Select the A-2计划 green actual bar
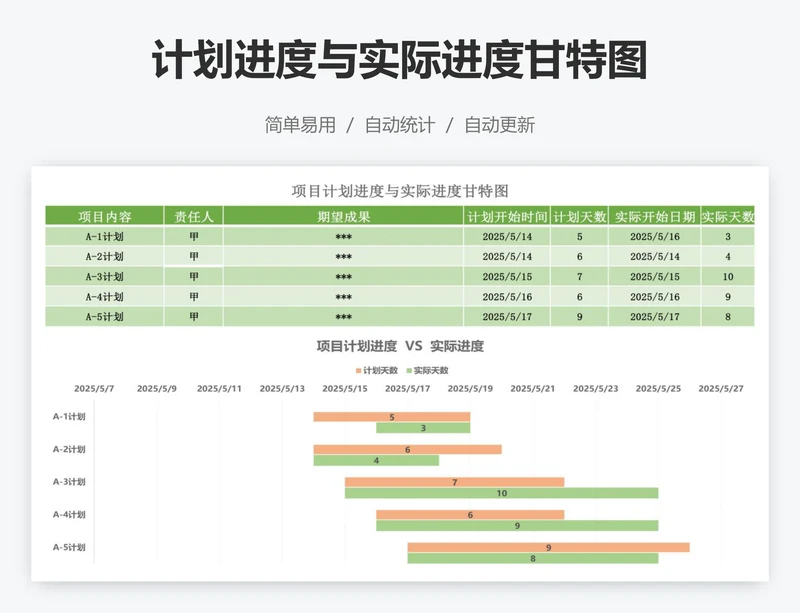 click(376, 460)
